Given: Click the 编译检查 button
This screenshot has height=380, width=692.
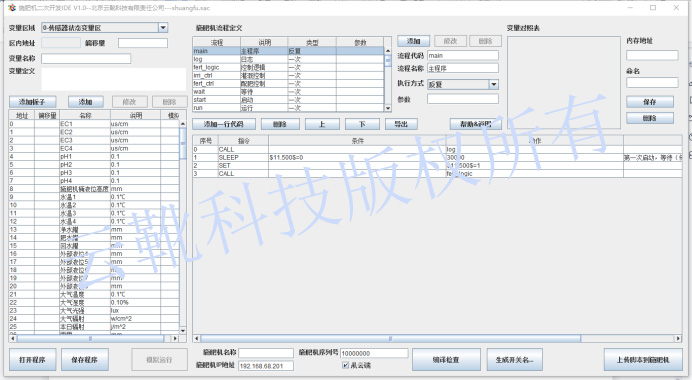Looking at the screenshot, I should [446, 360].
